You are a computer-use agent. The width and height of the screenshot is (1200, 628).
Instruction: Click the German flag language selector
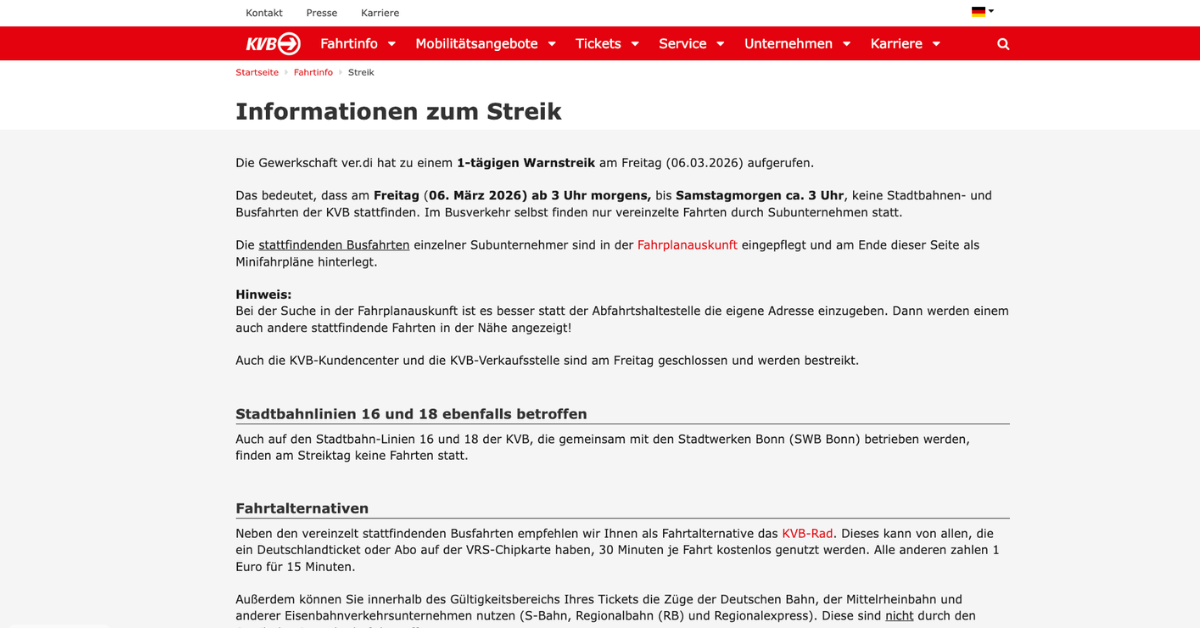[981, 12]
